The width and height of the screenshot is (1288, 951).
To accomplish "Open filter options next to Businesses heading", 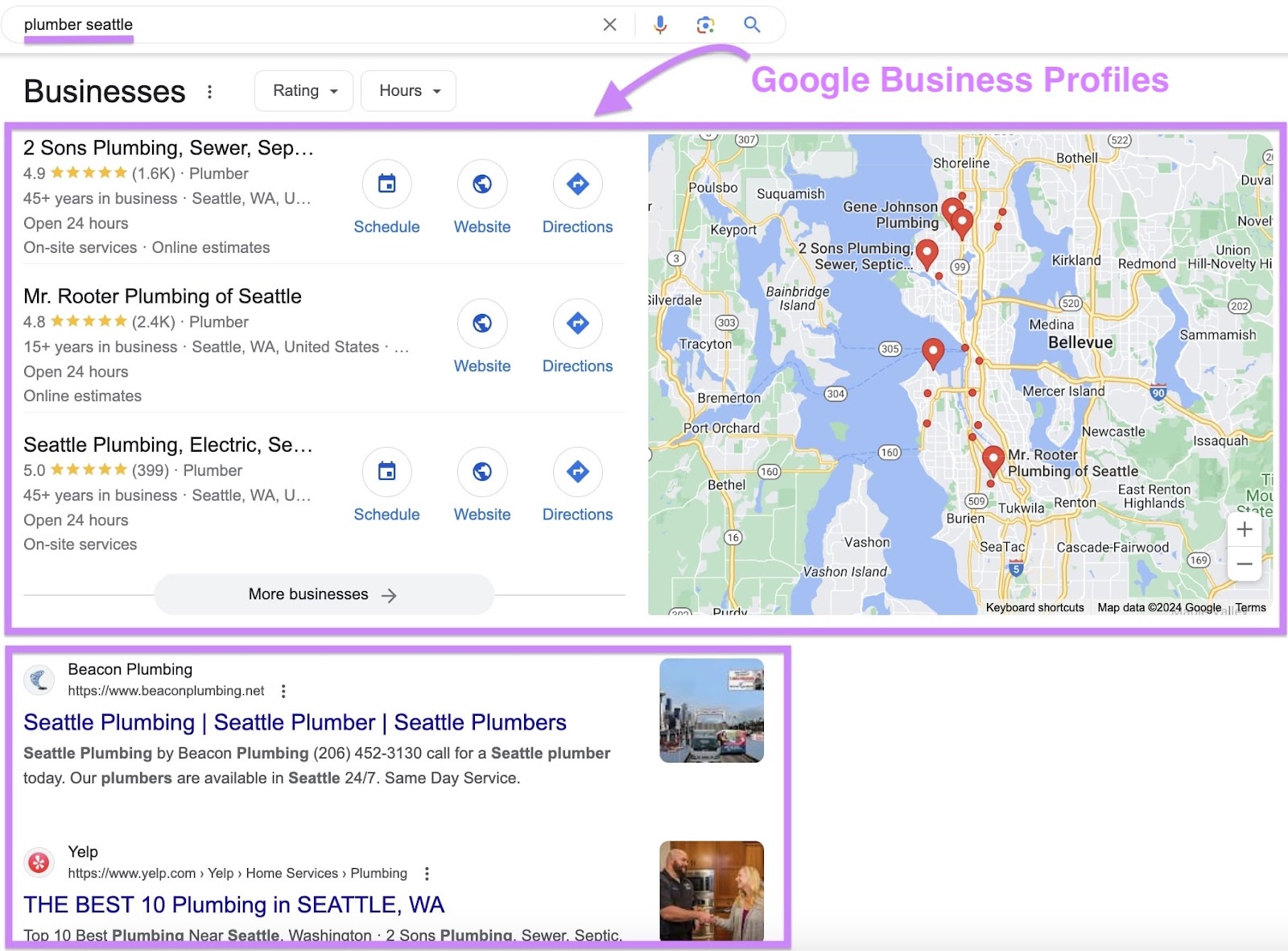I will point(209,91).
